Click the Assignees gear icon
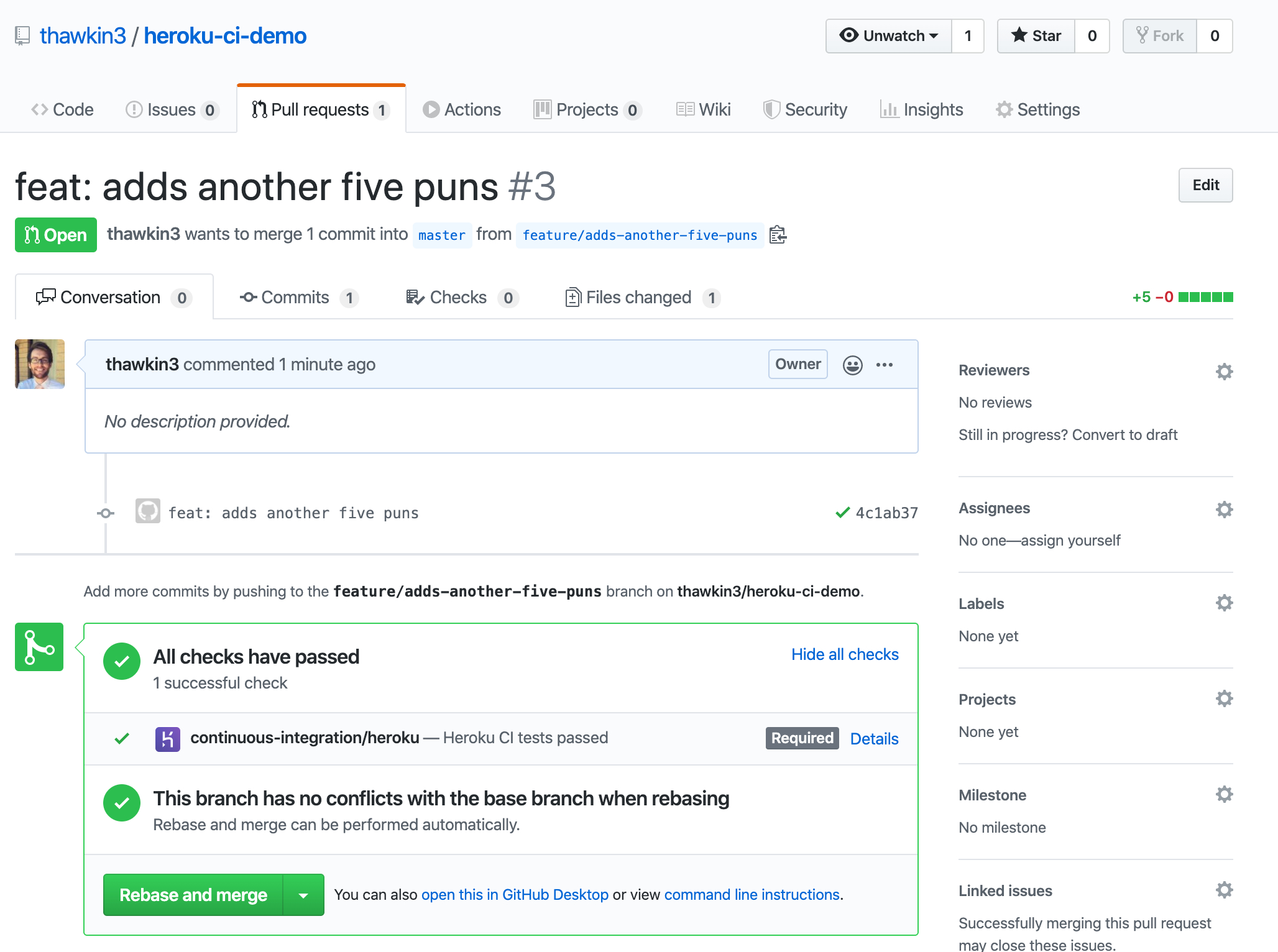This screenshot has height=952, width=1278. (1224, 510)
